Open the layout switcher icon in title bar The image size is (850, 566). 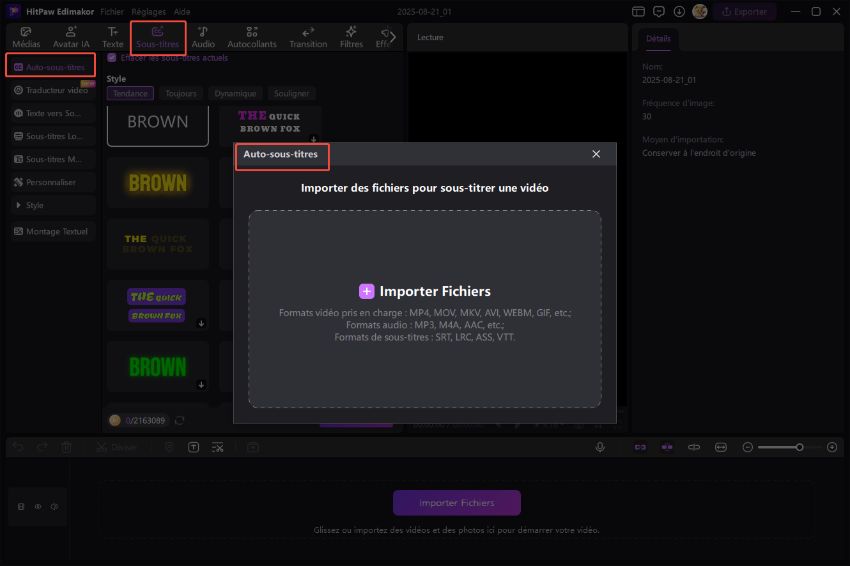coord(639,11)
